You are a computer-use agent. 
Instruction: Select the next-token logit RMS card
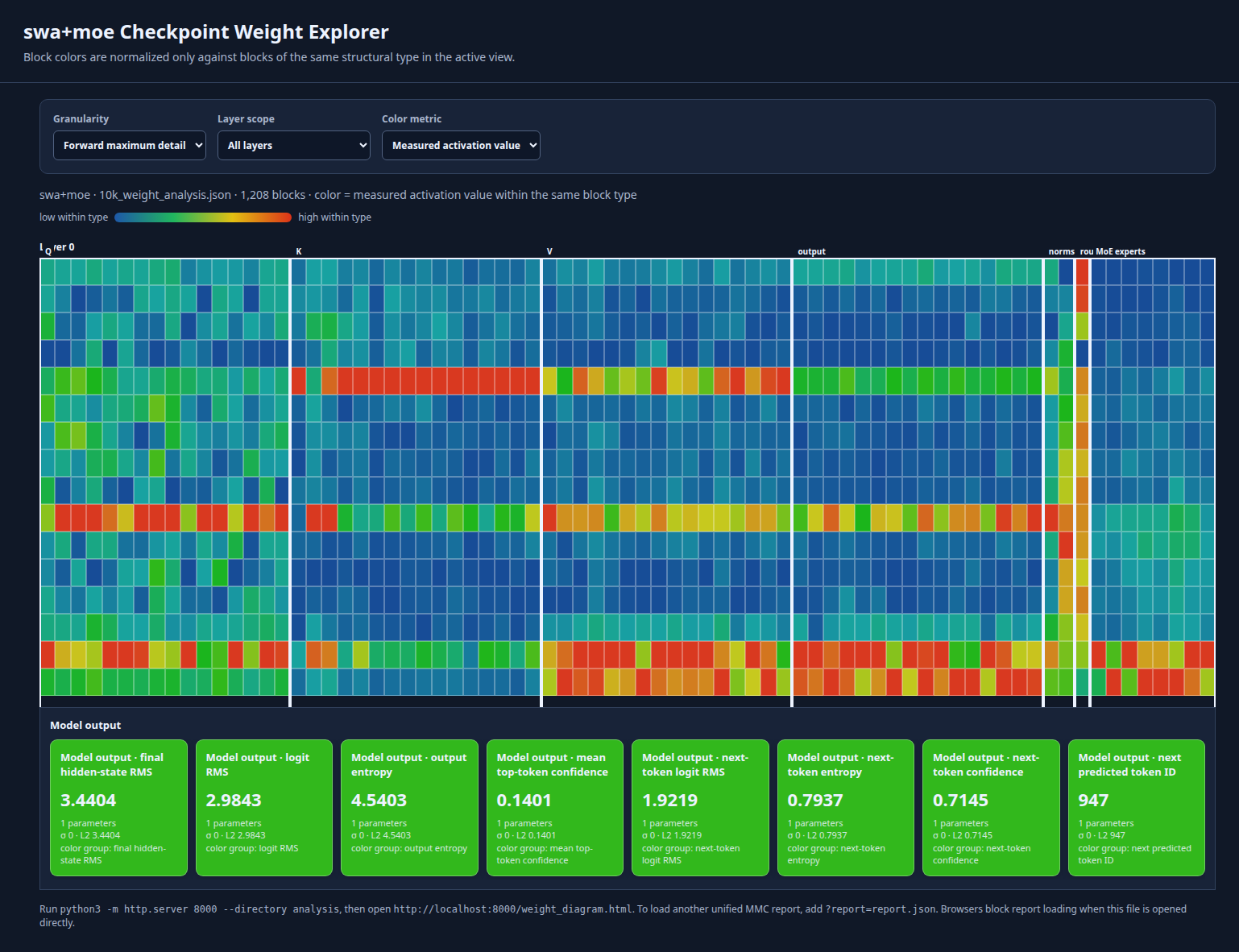(700, 808)
